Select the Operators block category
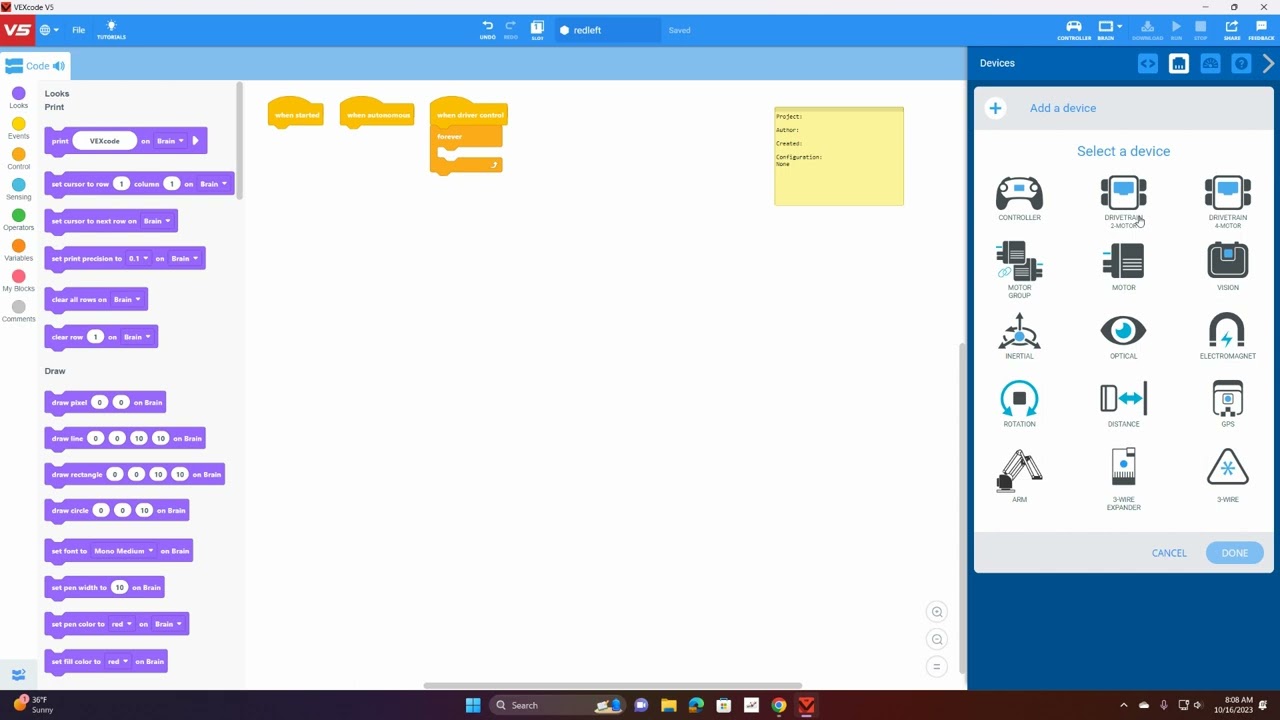The width and height of the screenshot is (1280, 720). click(18, 220)
